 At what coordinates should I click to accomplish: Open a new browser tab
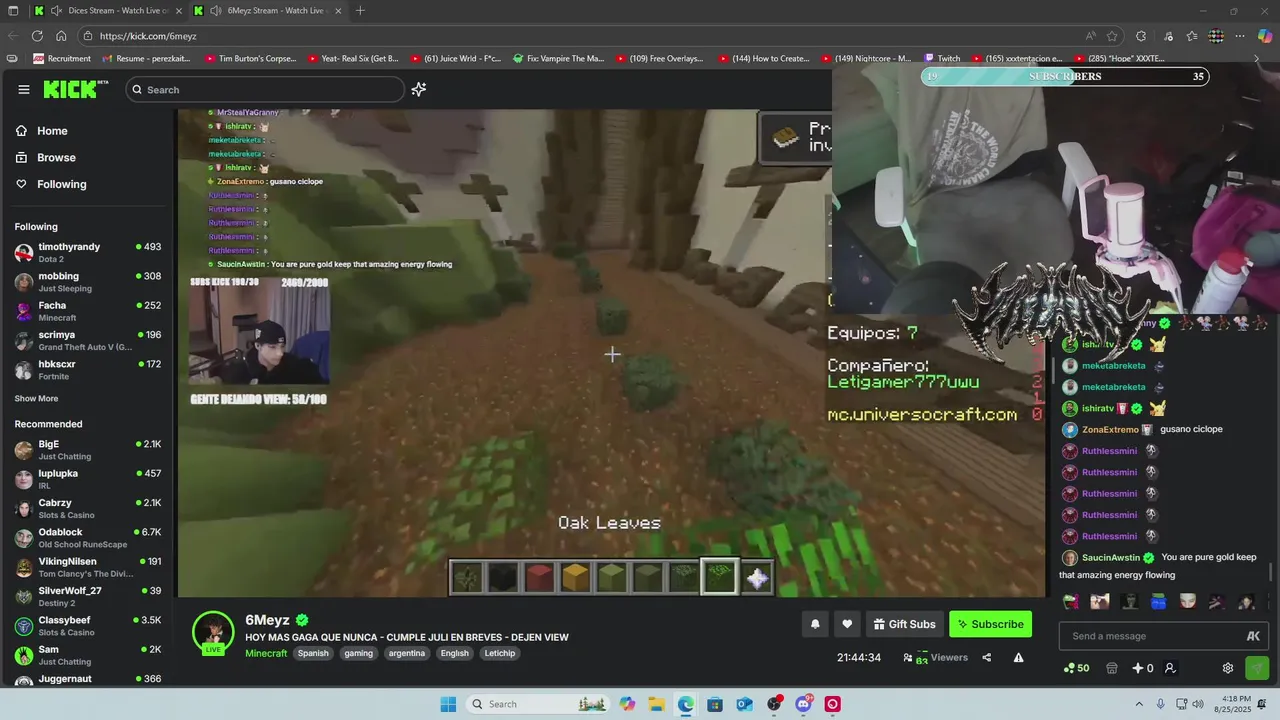[360, 10]
